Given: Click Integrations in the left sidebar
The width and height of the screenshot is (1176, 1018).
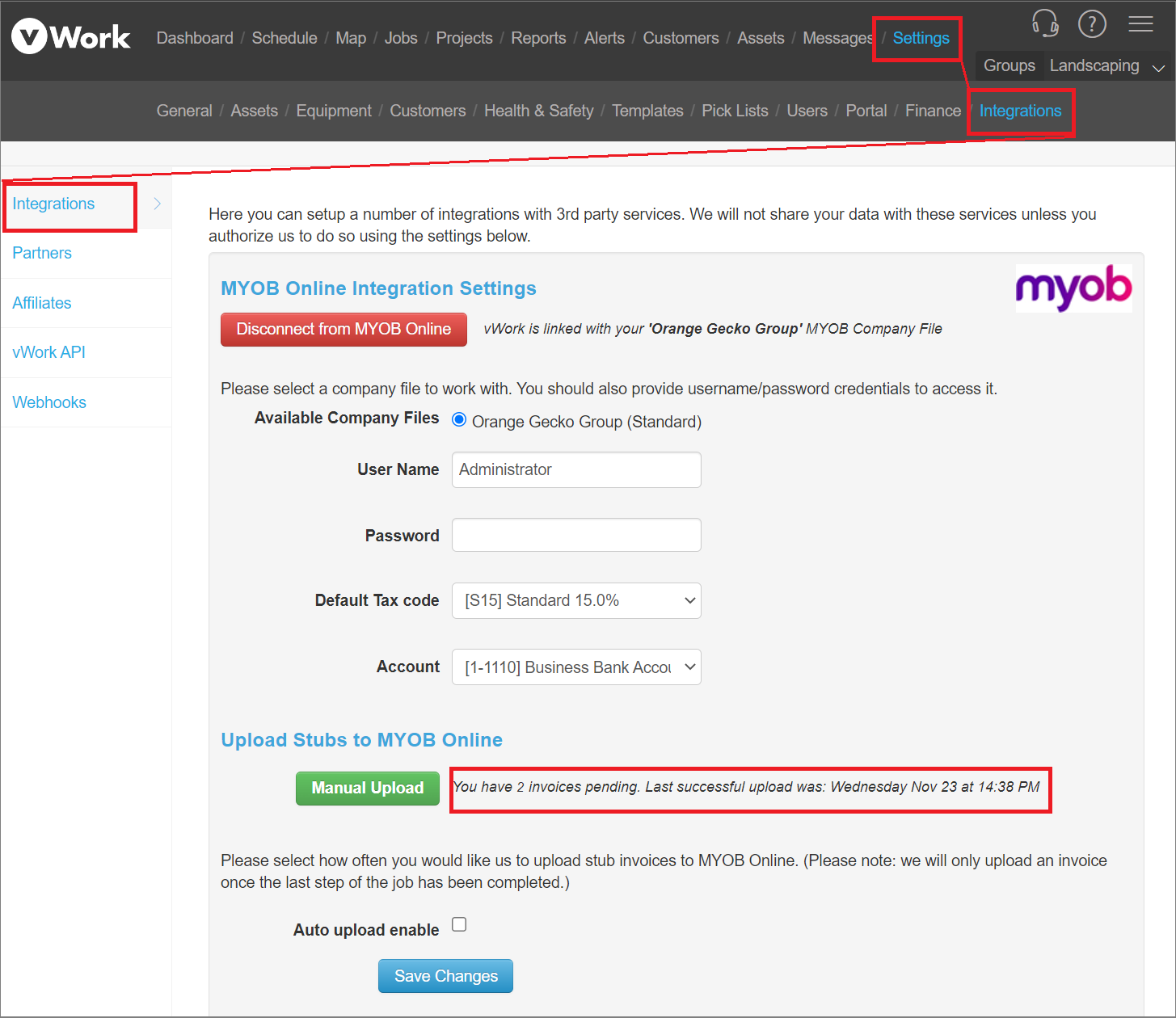Looking at the screenshot, I should coord(53,204).
